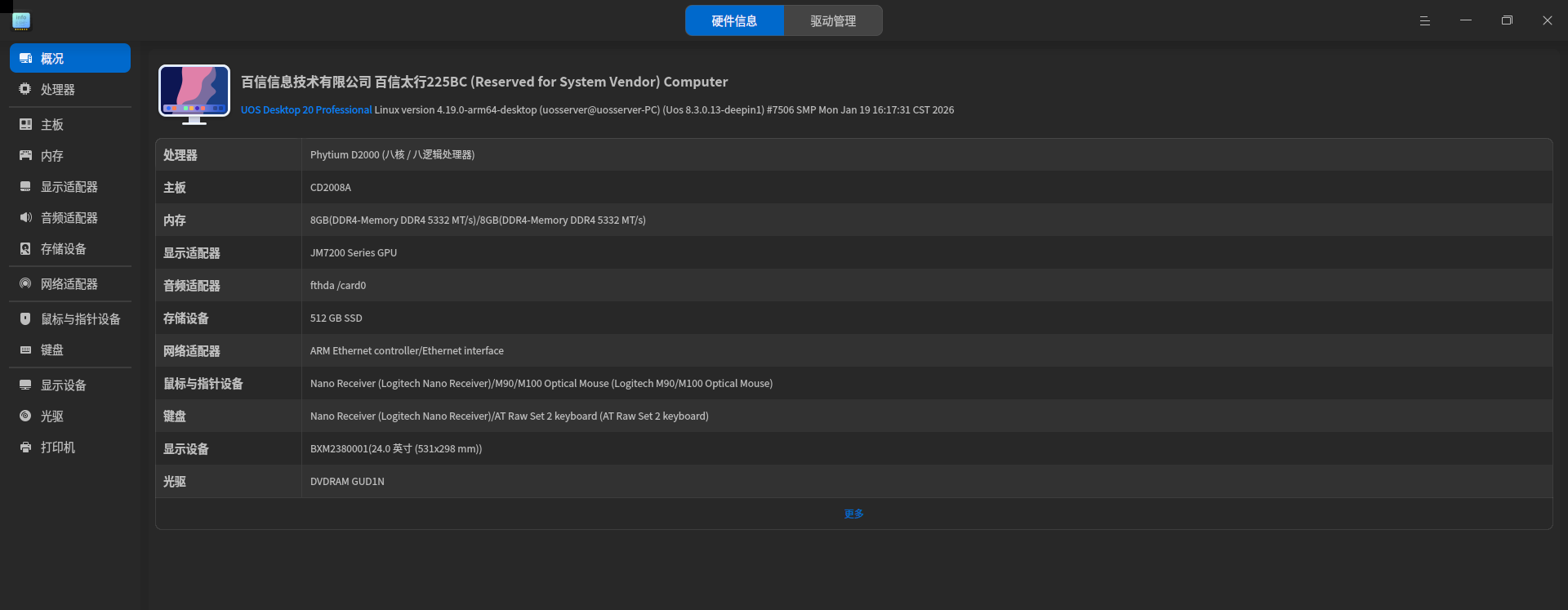
Task: Open the motherboard (主板) sidebar icon
Action: point(25,124)
